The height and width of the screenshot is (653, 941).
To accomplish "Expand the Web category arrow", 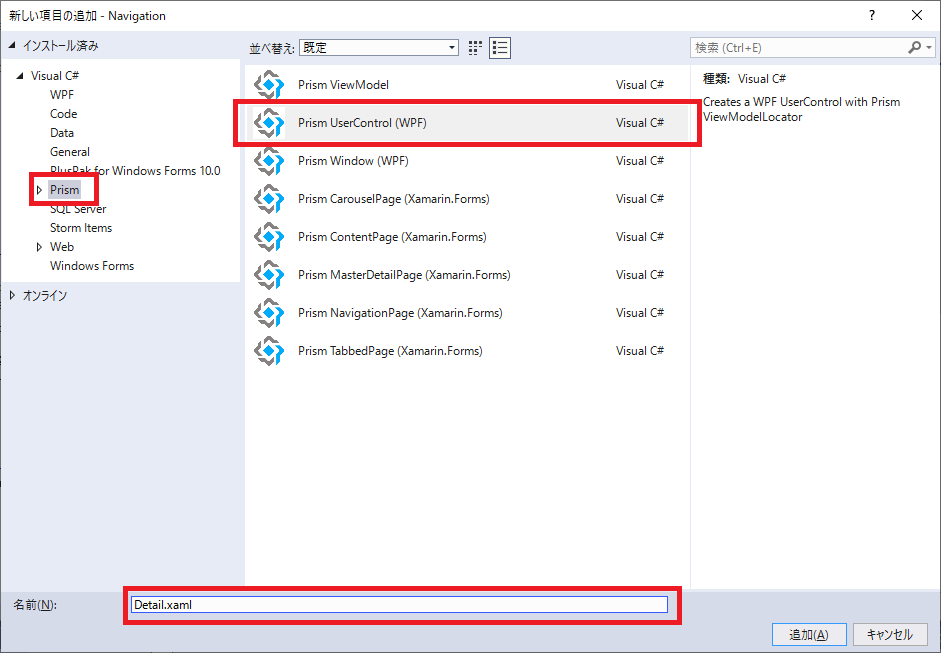I will tap(39, 247).
